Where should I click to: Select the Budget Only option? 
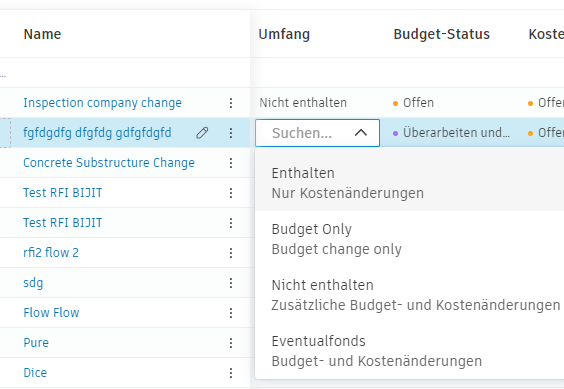click(409, 239)
